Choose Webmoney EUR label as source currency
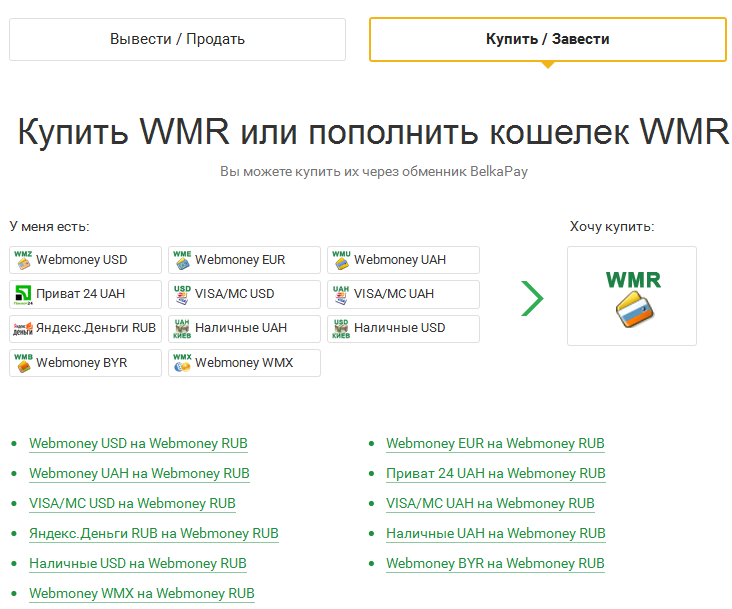Viewport: 732px width, 609px height. 240,260
